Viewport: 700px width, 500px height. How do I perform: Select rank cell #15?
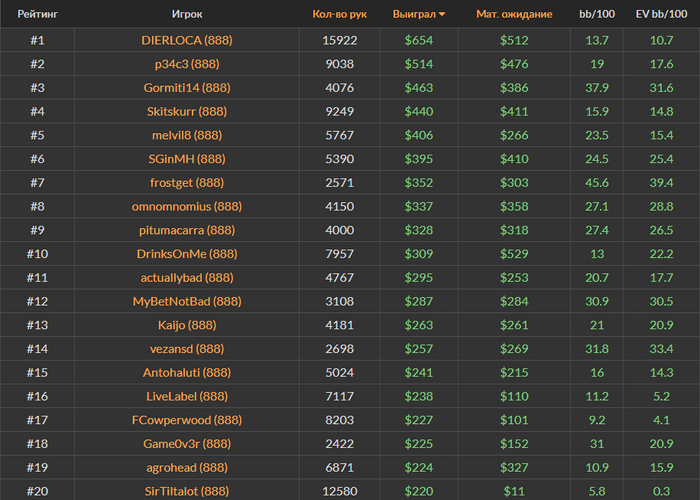pyautogui.click(x=38, y=372)
